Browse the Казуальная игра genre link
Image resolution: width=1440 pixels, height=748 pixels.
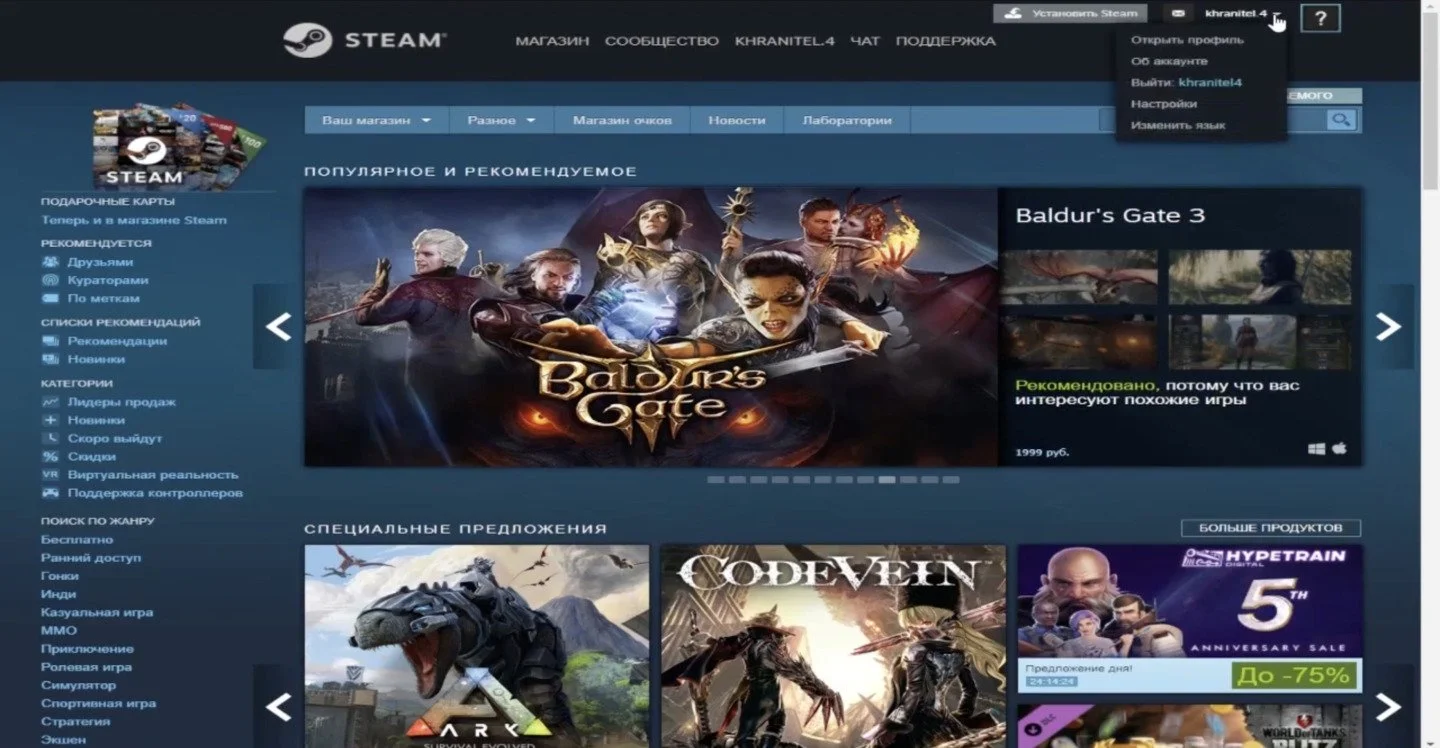tap(97, 612)
